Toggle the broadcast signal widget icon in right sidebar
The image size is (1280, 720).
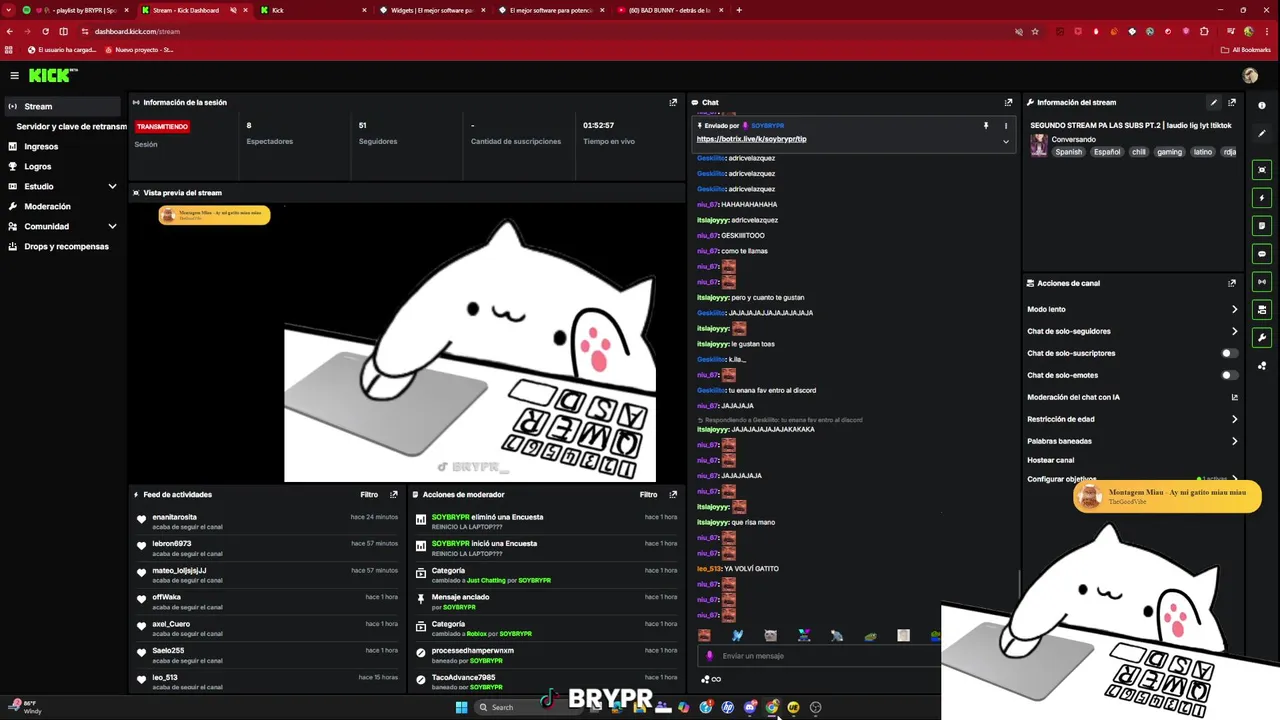click(x=1262, y=282)
